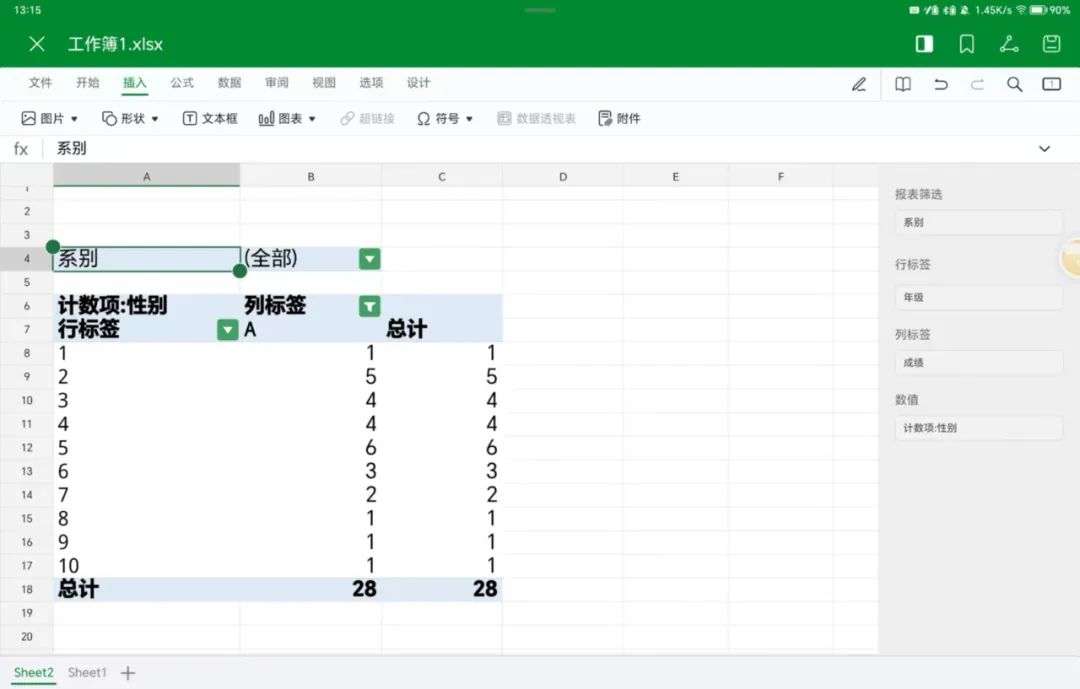Click the undo icon
Viewport: 1080px width, 689px height.
click(x=940, y=84)
